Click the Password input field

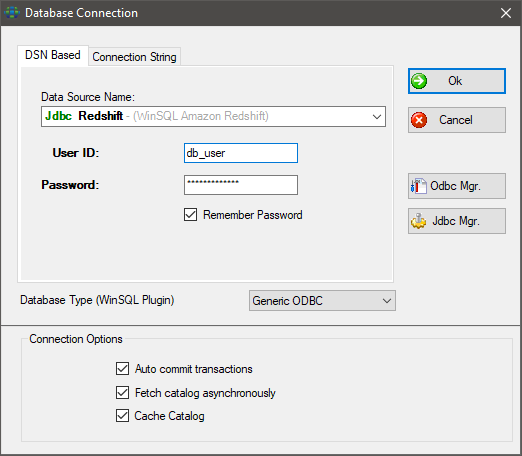[241, 185]
